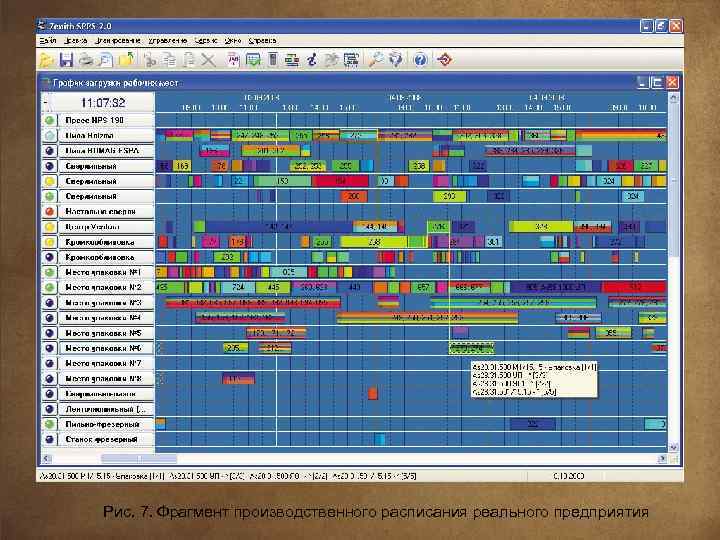Click the magnifier search toolbar icon

376,60
